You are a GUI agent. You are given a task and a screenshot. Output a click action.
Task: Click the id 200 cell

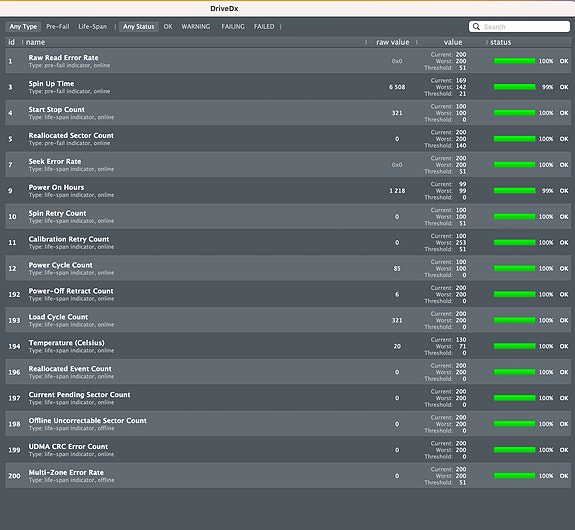pos(14,476)
